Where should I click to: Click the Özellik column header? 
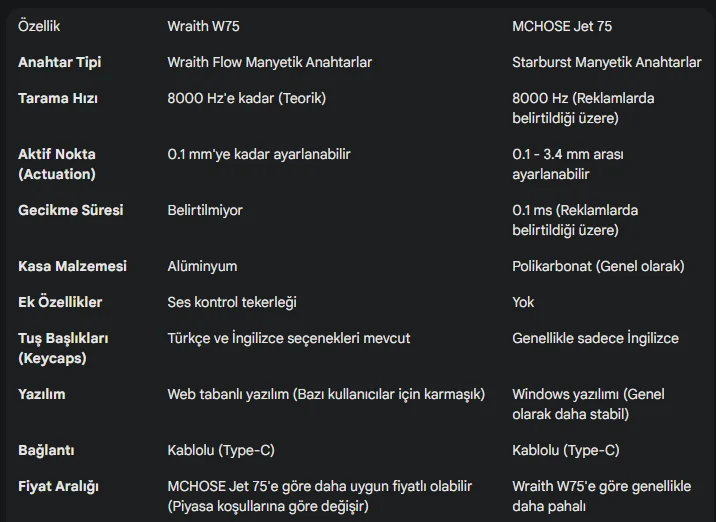39,26
